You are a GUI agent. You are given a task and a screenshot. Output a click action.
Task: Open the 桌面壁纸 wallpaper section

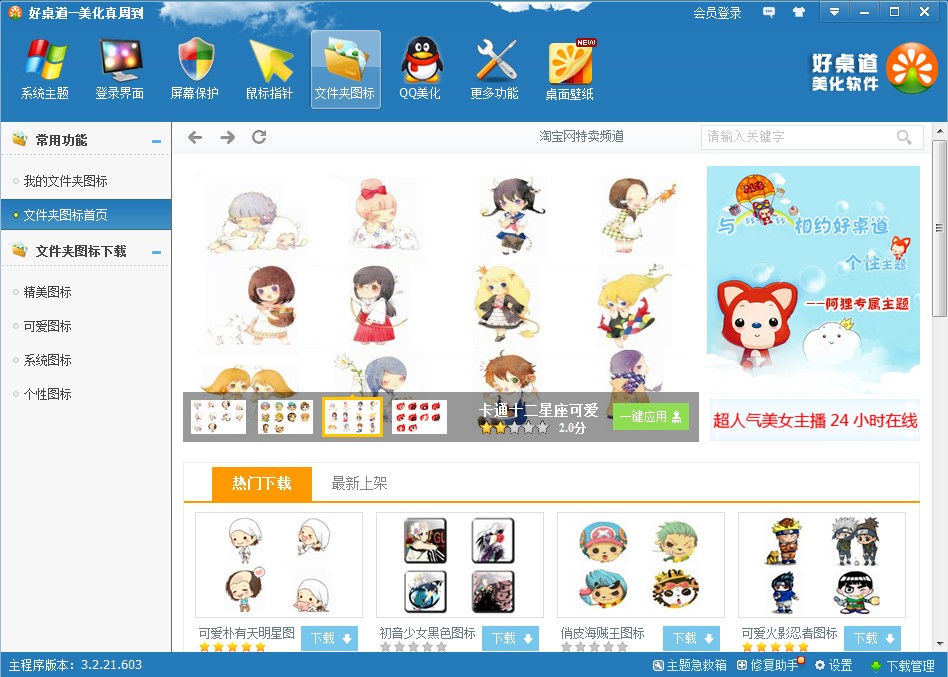point(569,69)
